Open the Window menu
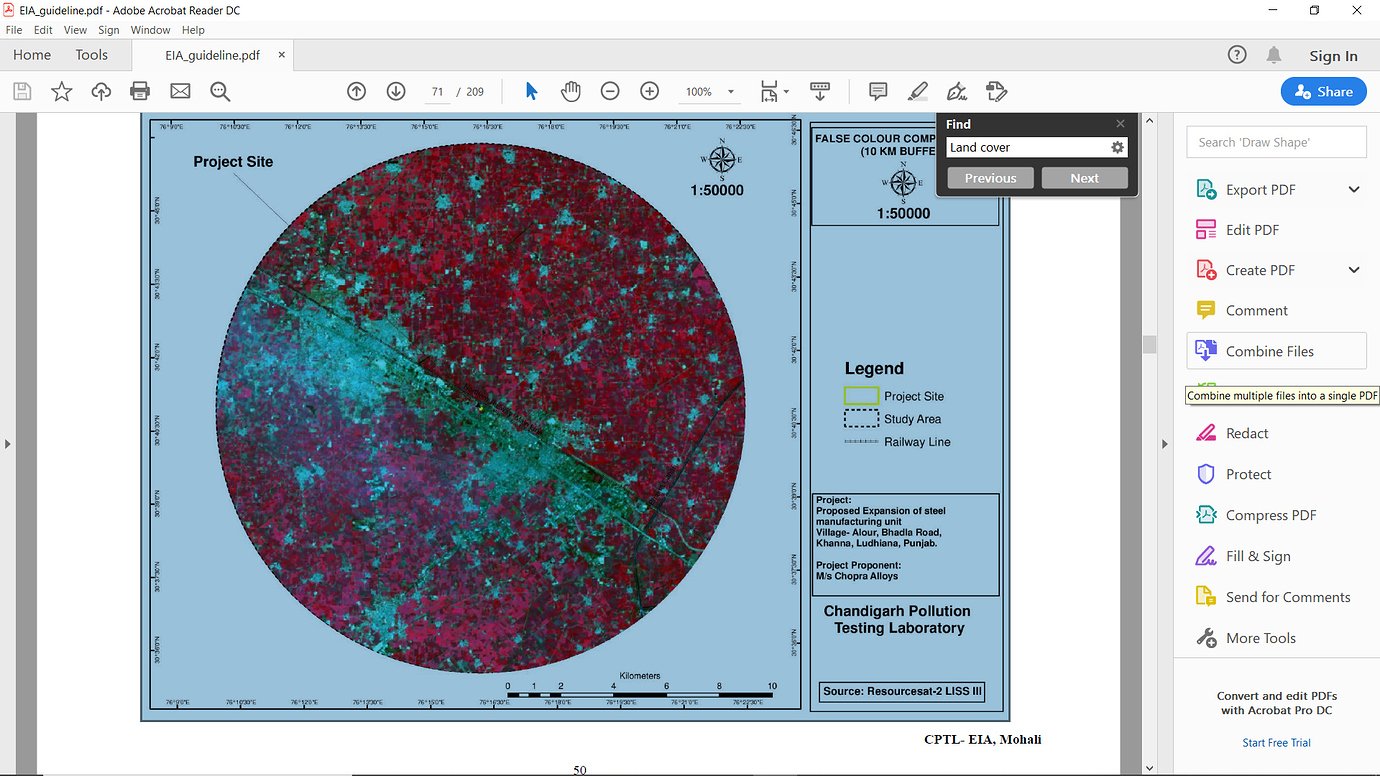The image size is (1380, 776). (150, 30)
